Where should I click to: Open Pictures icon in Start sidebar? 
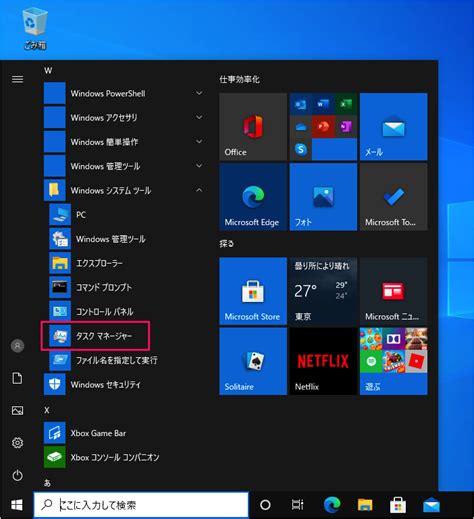tap(17, 410)
